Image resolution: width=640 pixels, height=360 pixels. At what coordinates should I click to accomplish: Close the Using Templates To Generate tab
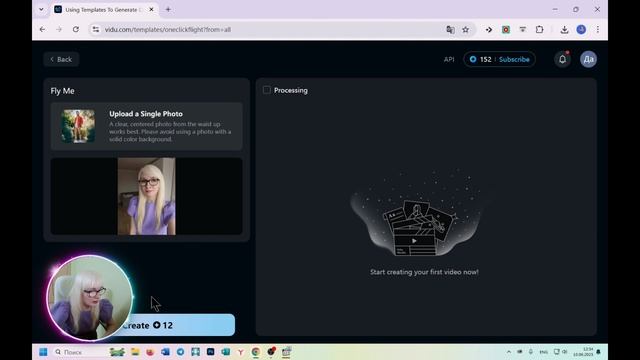pyautogui.click(x=151, y=9)
